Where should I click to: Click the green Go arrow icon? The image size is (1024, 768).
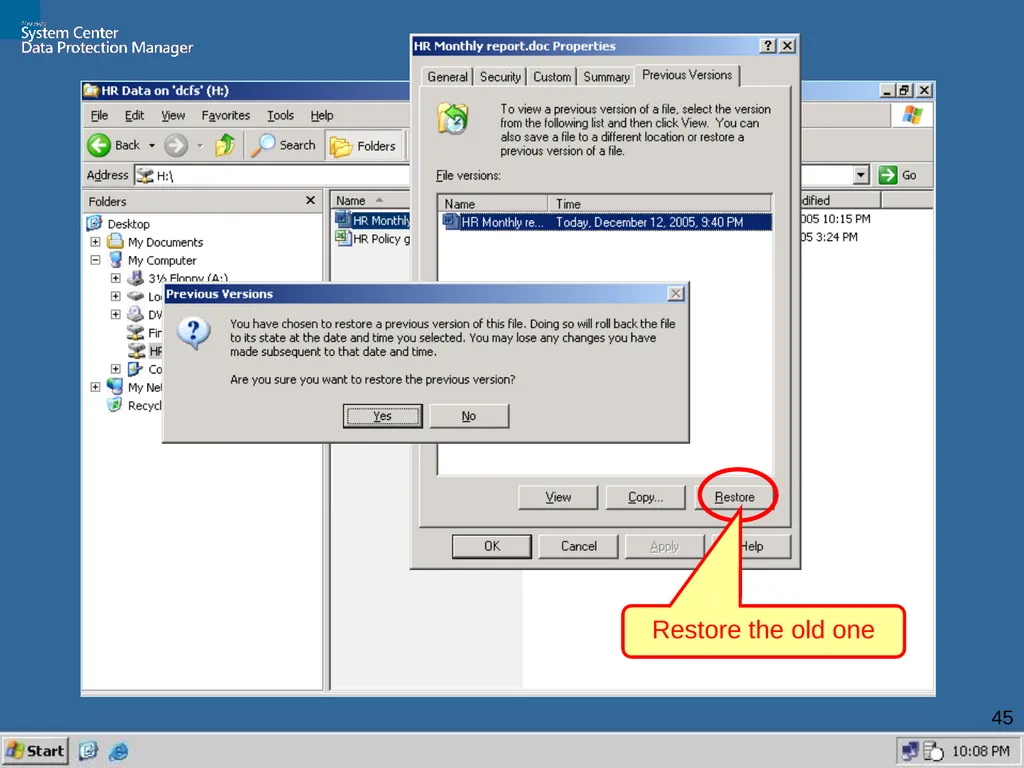pyautogui.click(x=888, y=175)
